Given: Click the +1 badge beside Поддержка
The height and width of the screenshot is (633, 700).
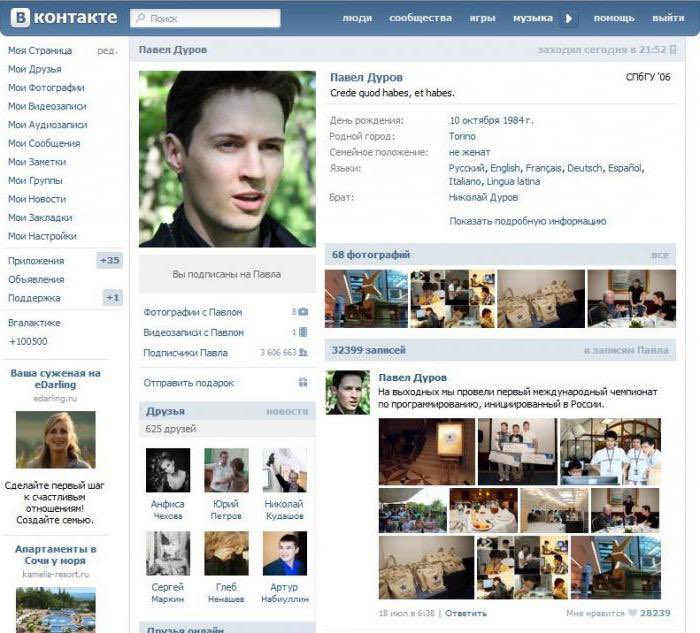Looking at the screenshot, I should (113, 298).
